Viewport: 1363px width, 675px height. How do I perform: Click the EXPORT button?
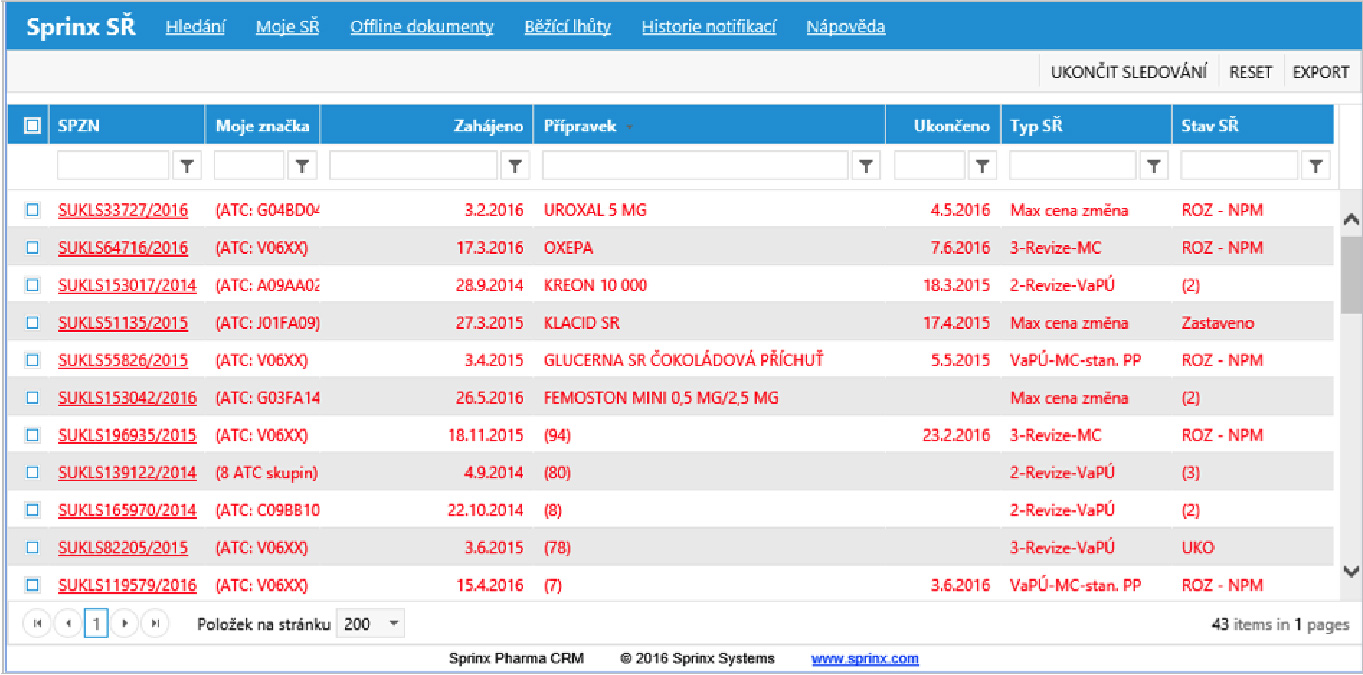1320,72
